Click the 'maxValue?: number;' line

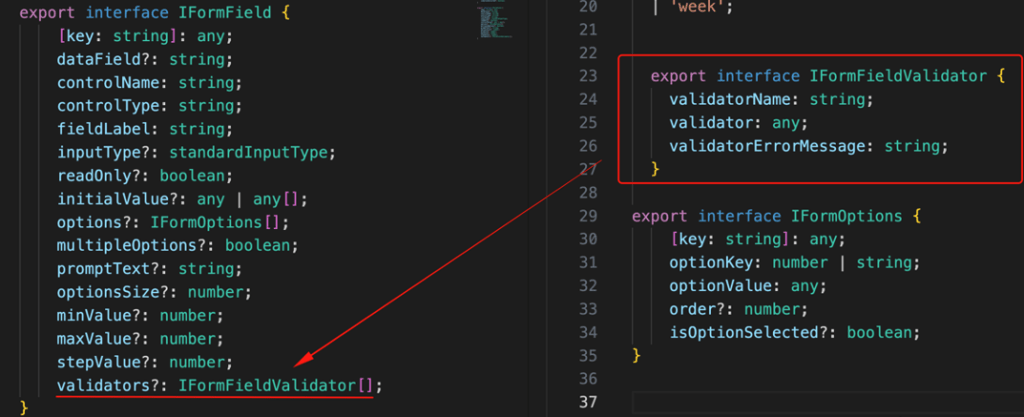tap(140, 339)
